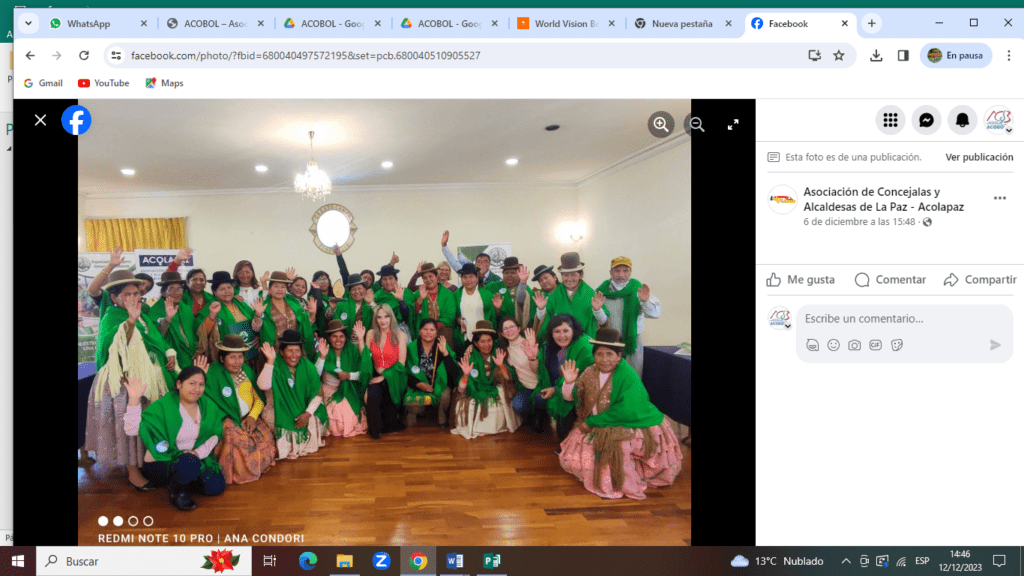Type in Escribe un comentario field
This screenshot has width=1024, height=576.
click(890, 319)
